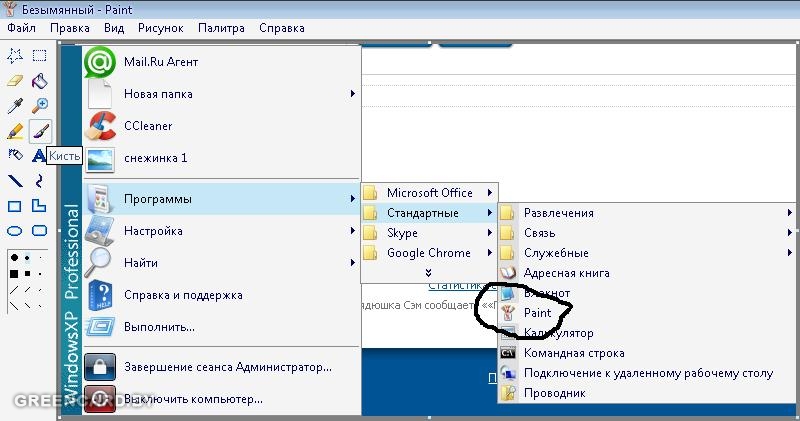Viewport: 800px width, 421px height.
Task: Click Завершение сеанса Администратор... text
Action: 228,367
